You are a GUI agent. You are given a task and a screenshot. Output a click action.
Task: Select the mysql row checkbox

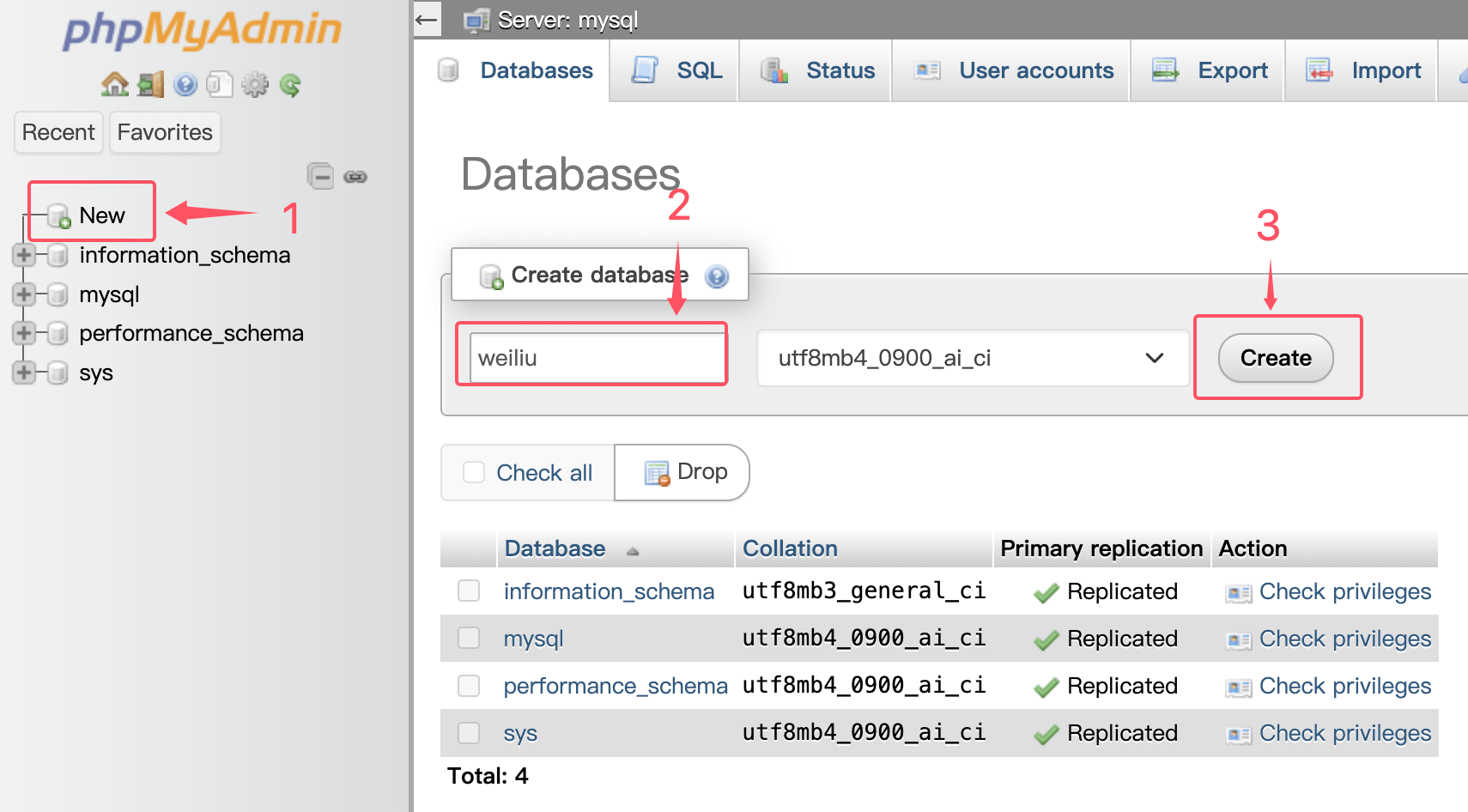pyautogui.click(x=469, y=638)
